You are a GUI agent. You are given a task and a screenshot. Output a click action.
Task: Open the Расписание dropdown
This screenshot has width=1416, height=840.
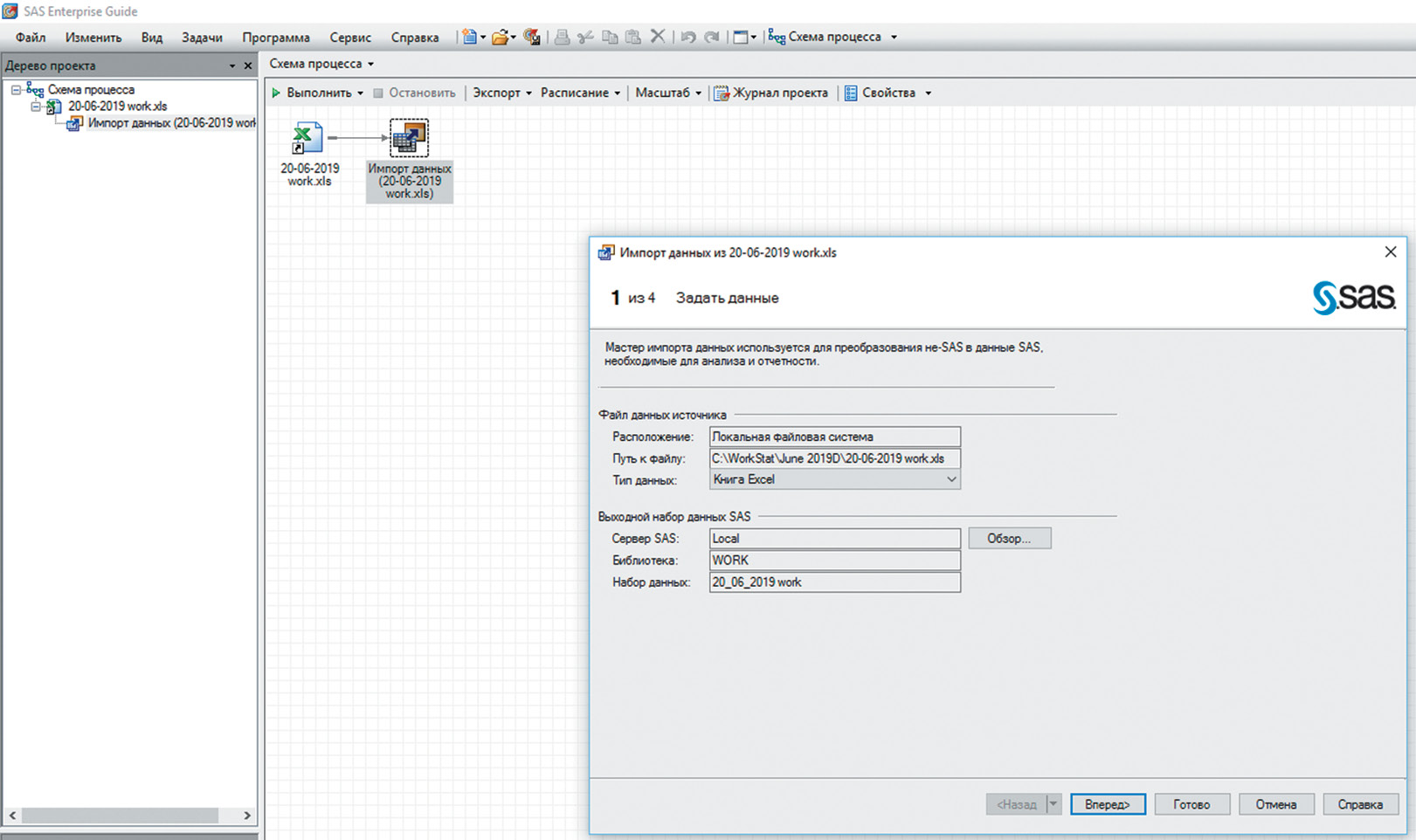click(580, 93)
